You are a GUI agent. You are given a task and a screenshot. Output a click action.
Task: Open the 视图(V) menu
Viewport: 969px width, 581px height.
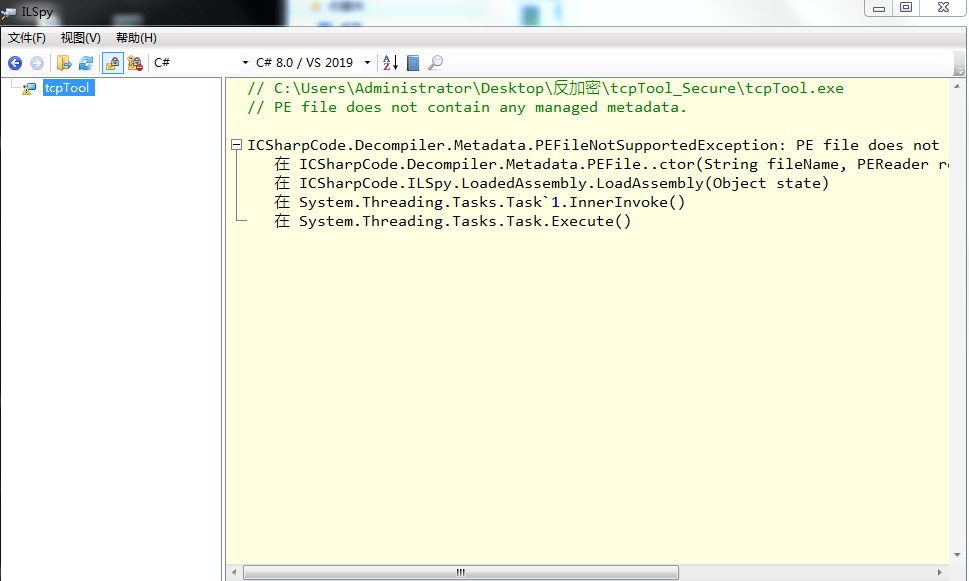(79, 37)
